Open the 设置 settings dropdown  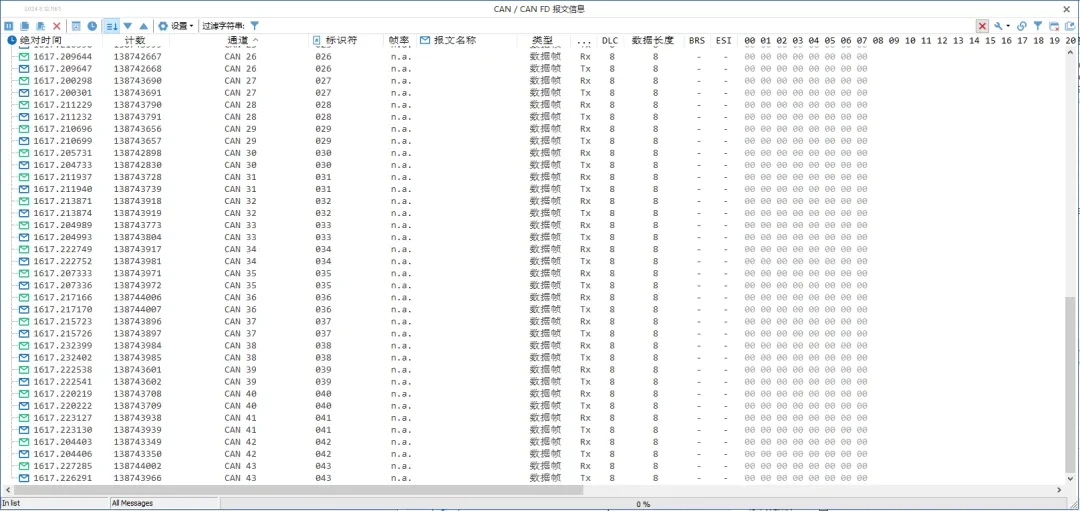(176, 25)
